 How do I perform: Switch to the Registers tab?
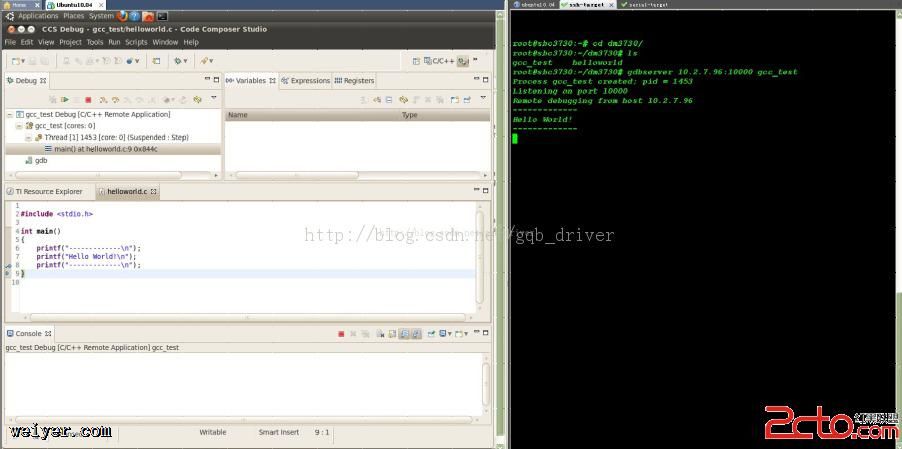click(x=355, y=81)
